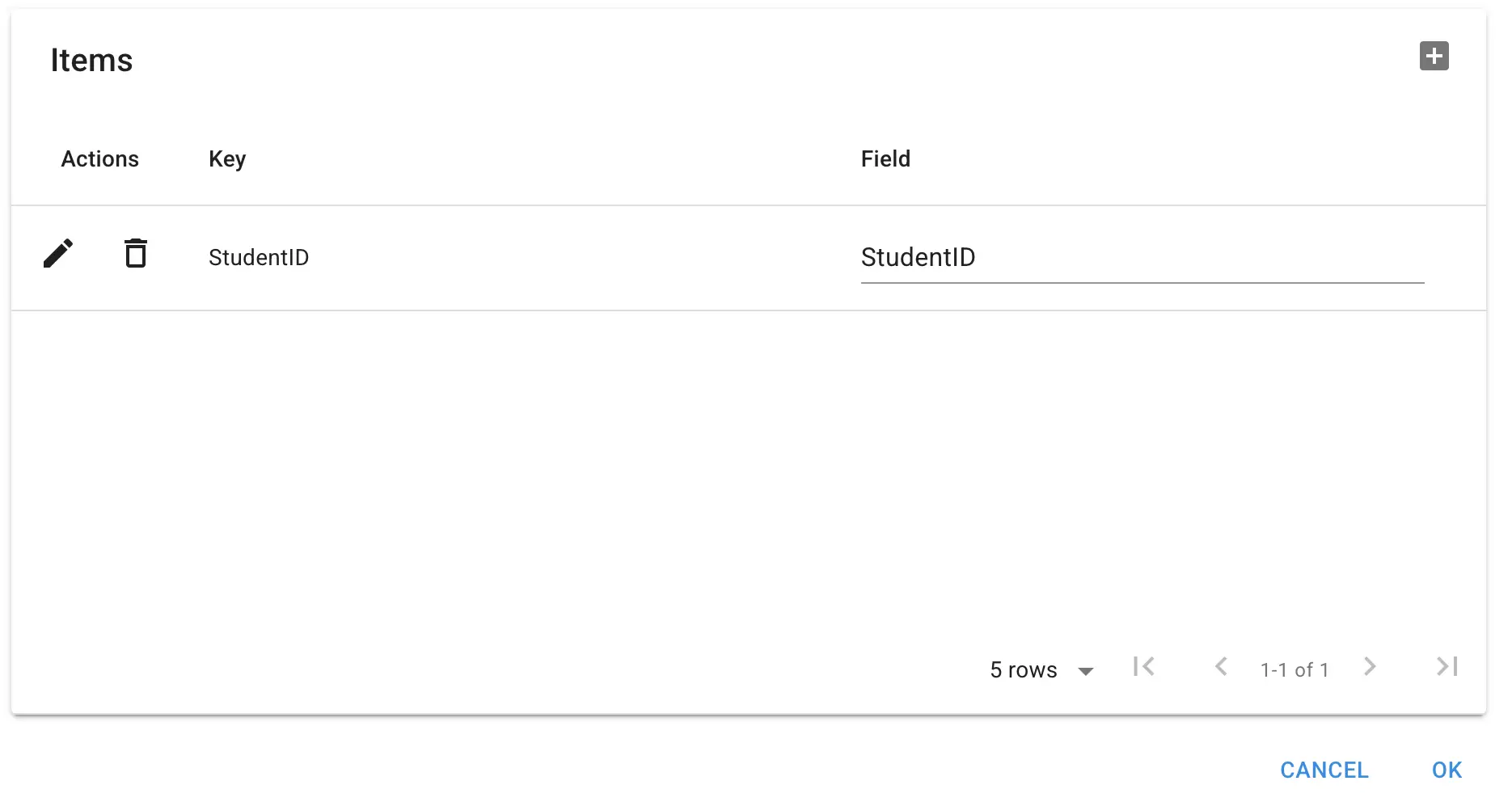Confirm the dialog with OK
Image resolution: width=1512 pixels, height=802 pixels.
(1447, 770)
